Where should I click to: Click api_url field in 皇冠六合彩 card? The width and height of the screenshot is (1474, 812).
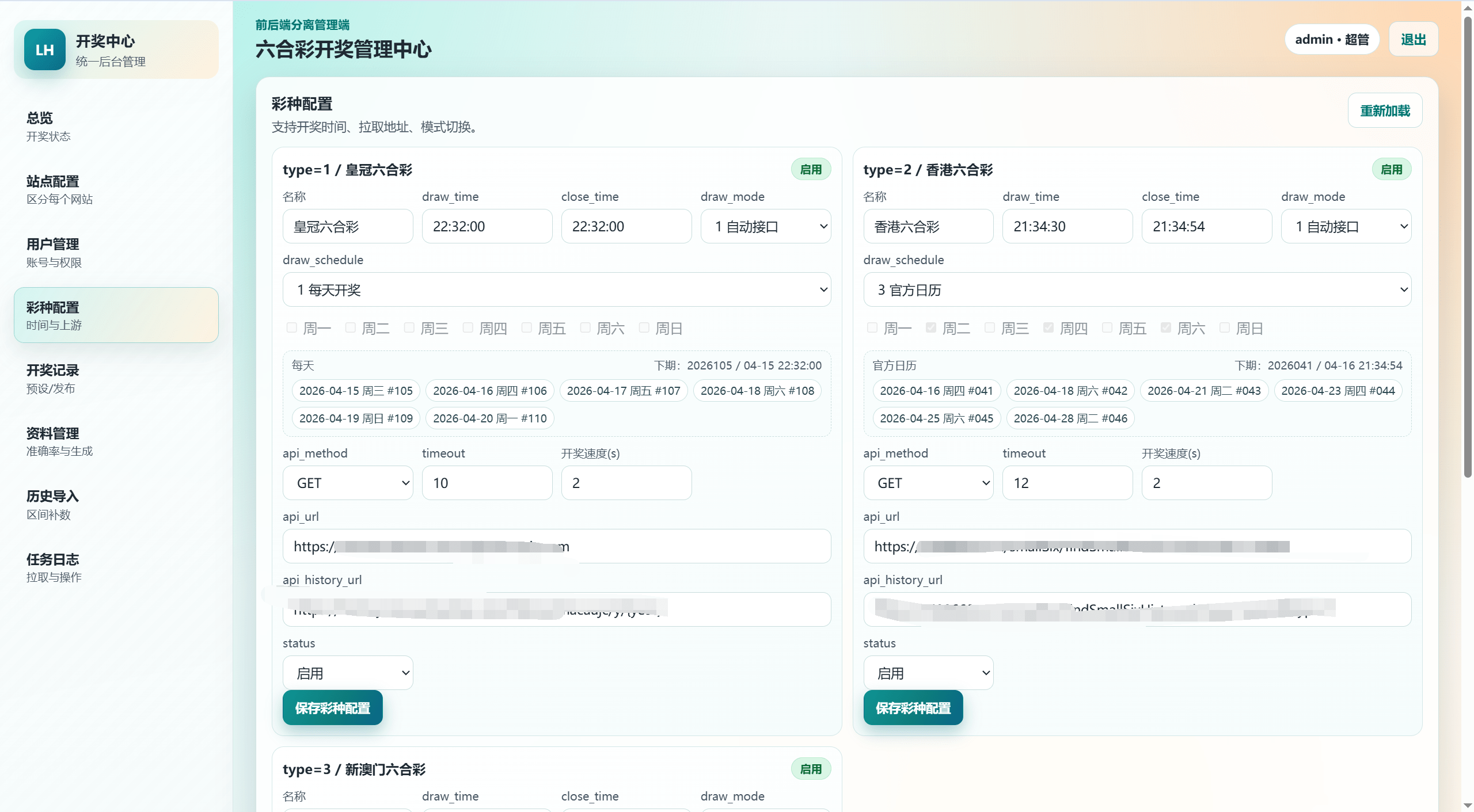556,546
